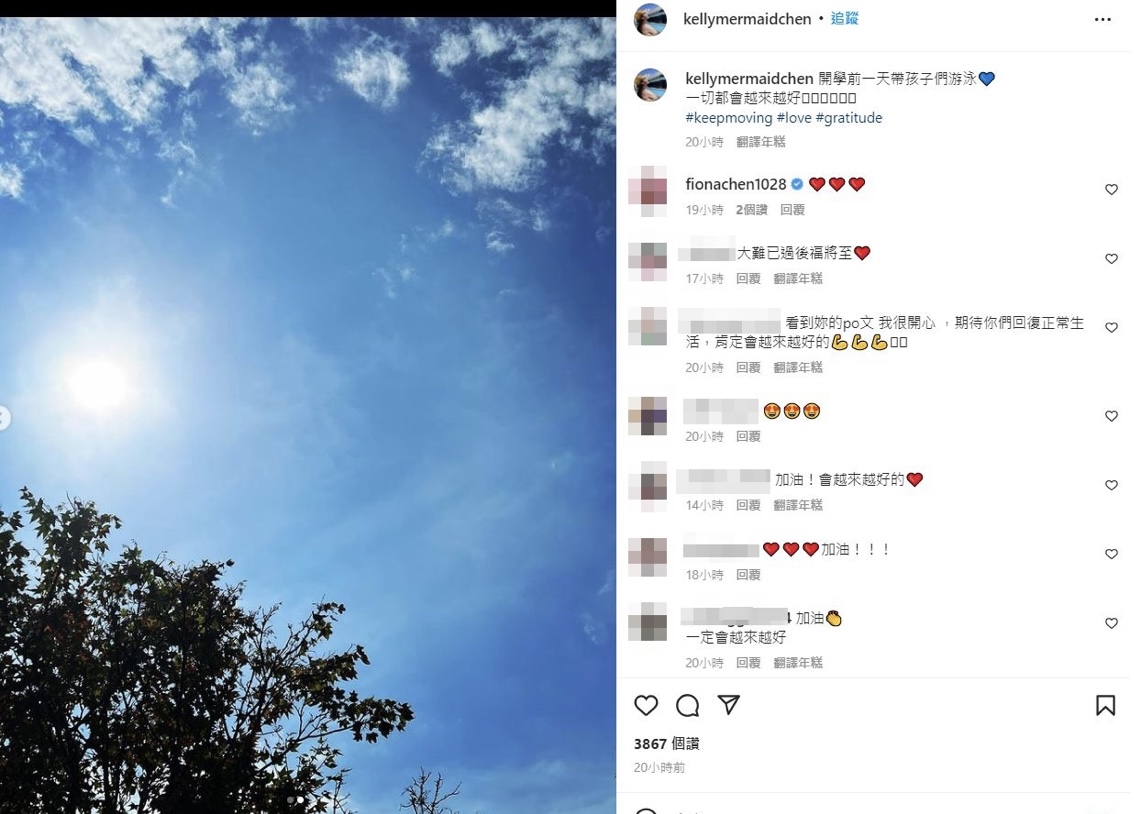Open fionachen1028's profile name
1134x814 pixels.
pos(736,184)
